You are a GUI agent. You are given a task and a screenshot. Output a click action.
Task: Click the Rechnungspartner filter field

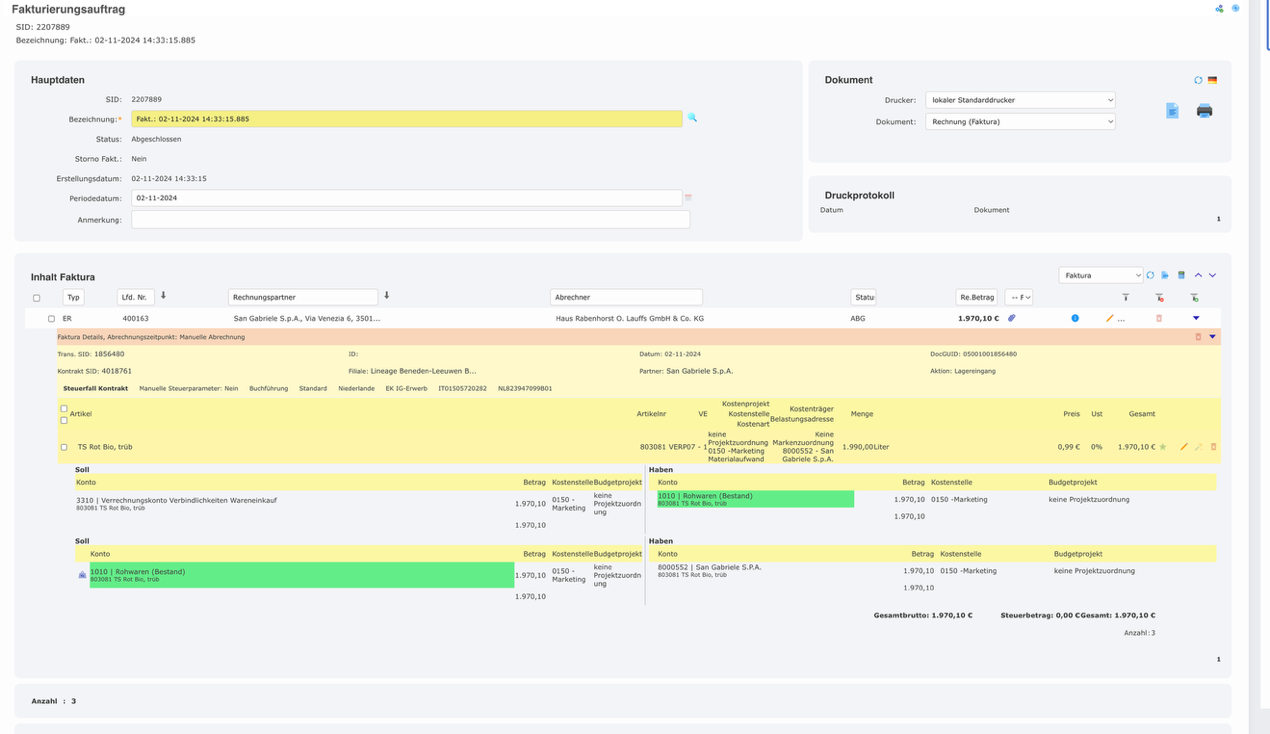click(x=303, y=297)
